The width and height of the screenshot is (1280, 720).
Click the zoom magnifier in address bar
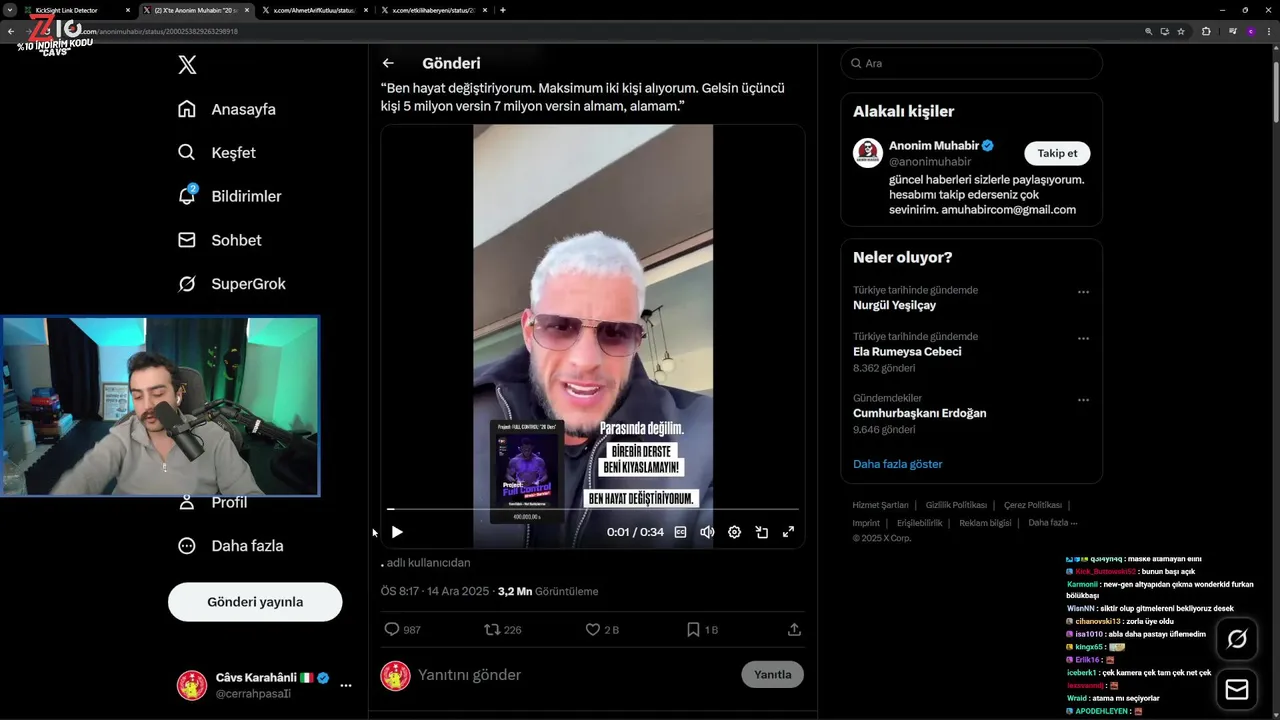click(1149, 31)
